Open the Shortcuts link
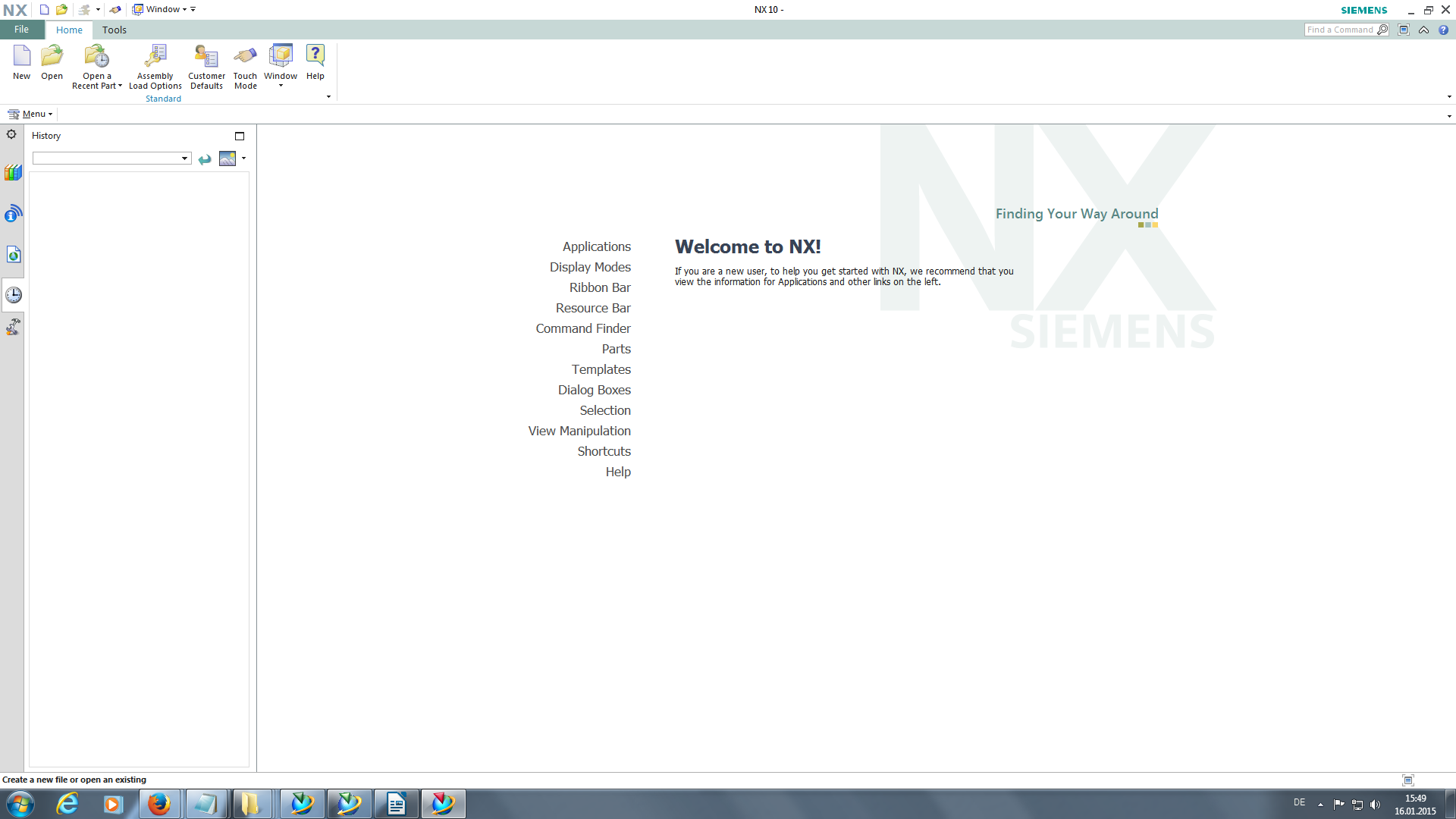This screenshot has width=1456, height=819. tap(604, 451)
